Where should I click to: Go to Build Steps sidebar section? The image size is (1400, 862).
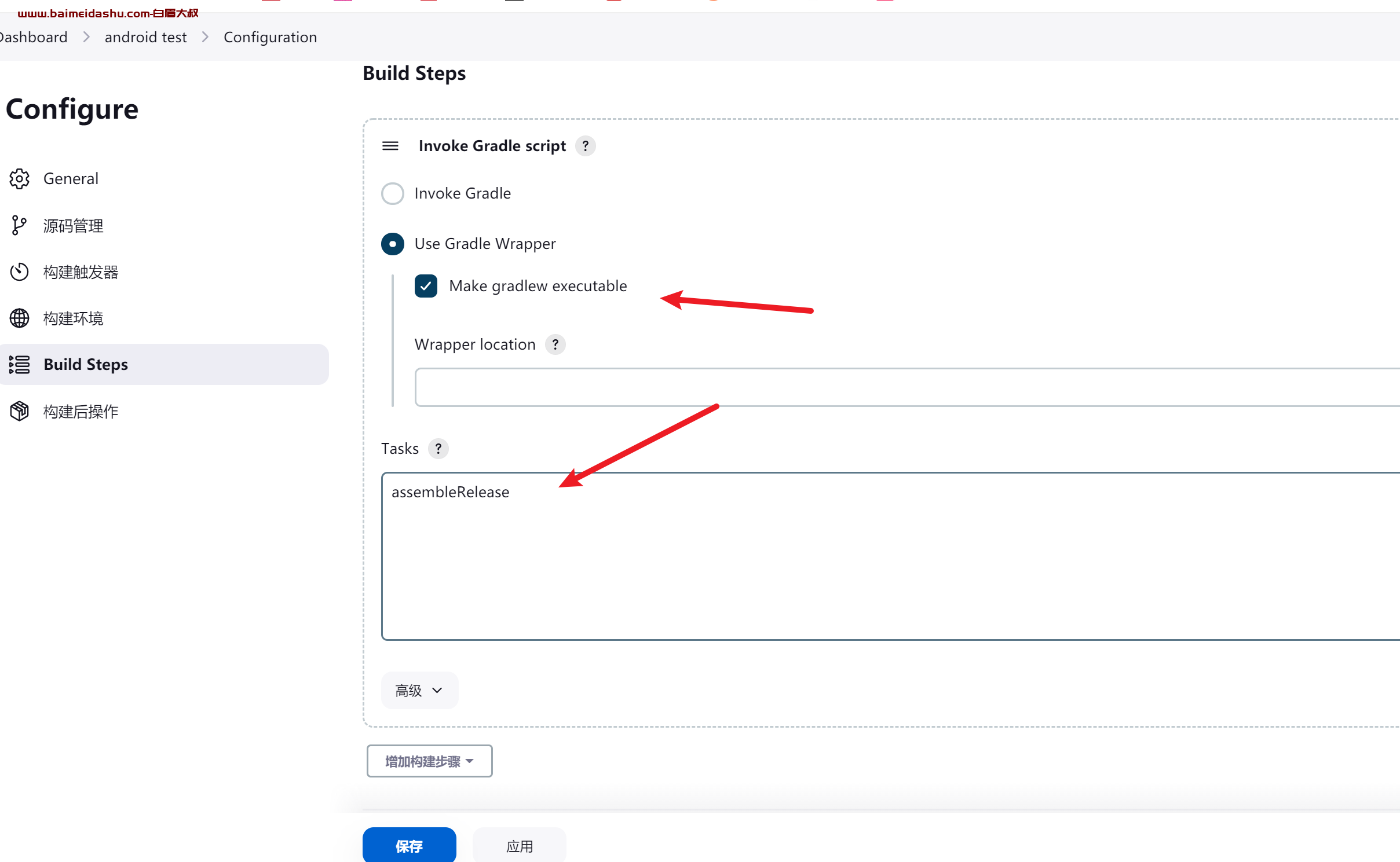coord(165,365)
